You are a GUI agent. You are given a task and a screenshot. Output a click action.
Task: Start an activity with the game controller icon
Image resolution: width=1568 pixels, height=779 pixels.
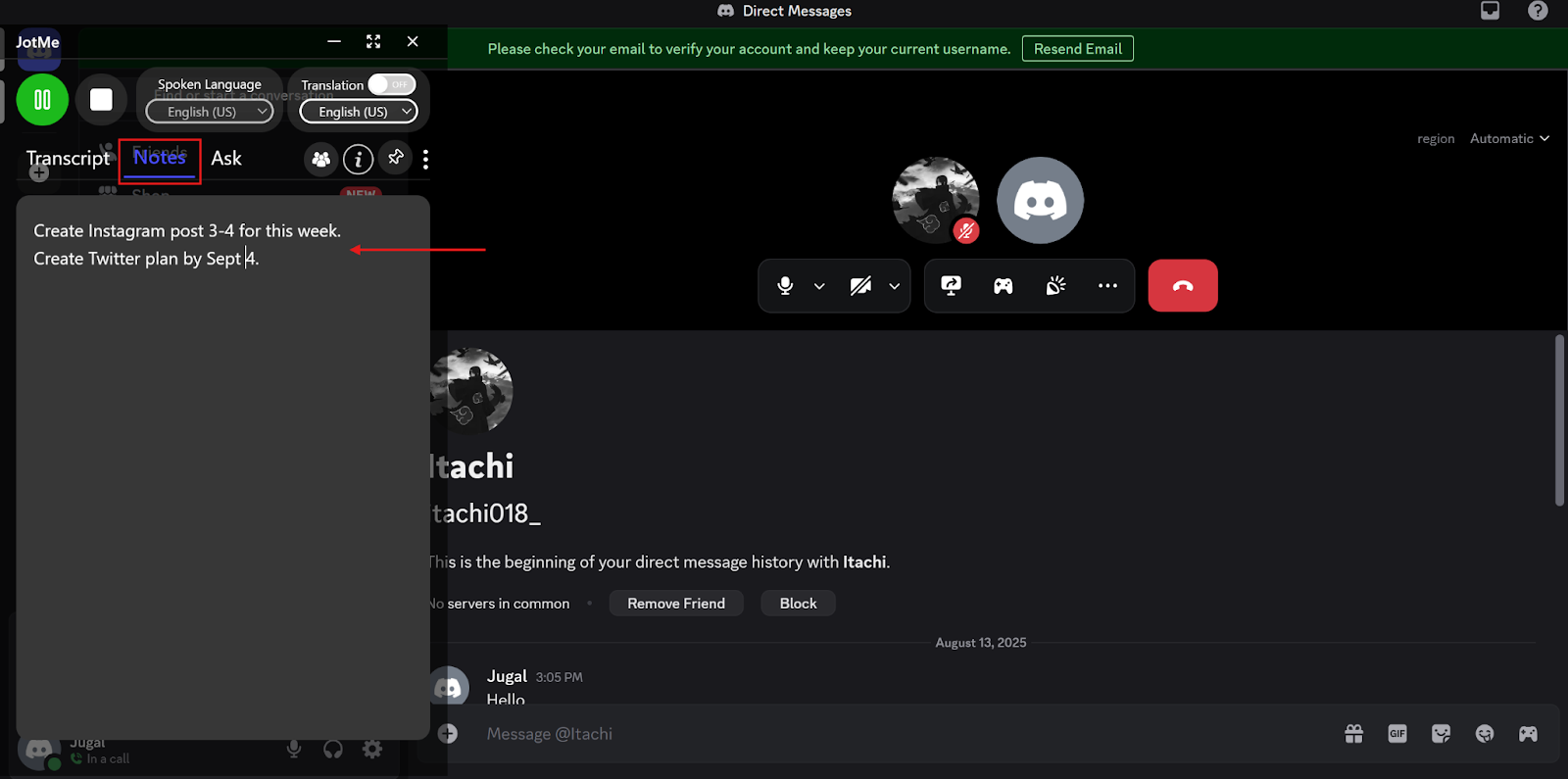click(x=1004, y=286)
